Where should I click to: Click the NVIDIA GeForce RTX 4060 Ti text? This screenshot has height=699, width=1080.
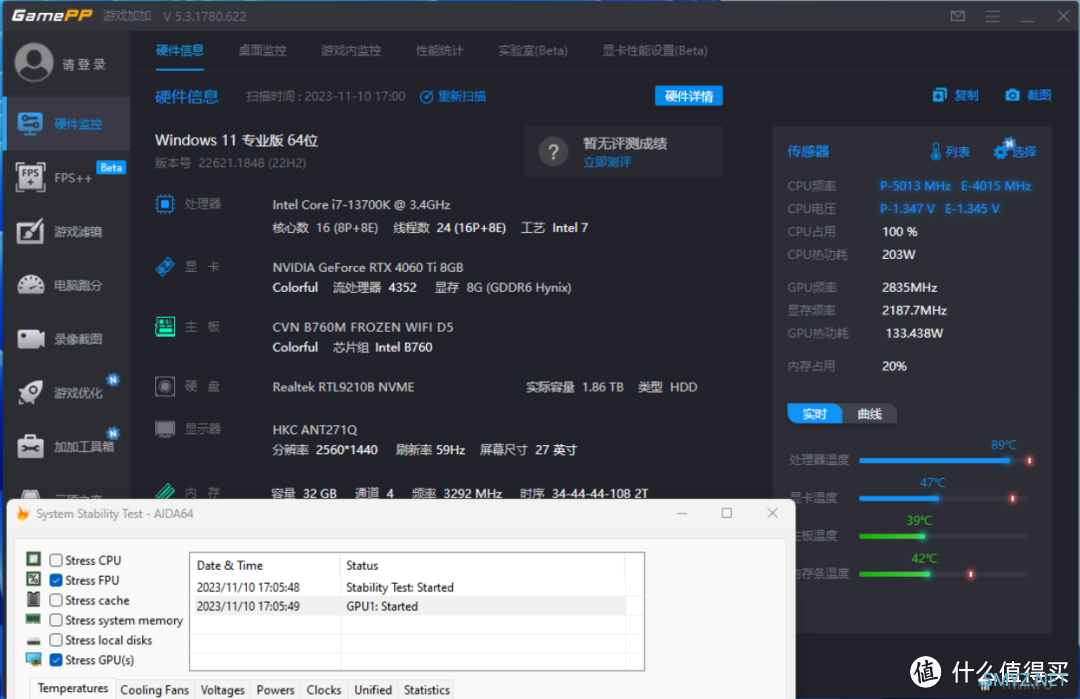(x=368, y=267)
